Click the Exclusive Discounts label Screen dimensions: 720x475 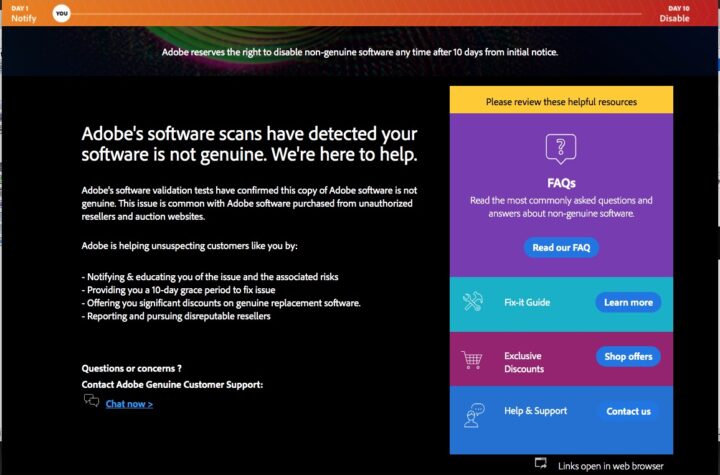[x=523, y=362]
